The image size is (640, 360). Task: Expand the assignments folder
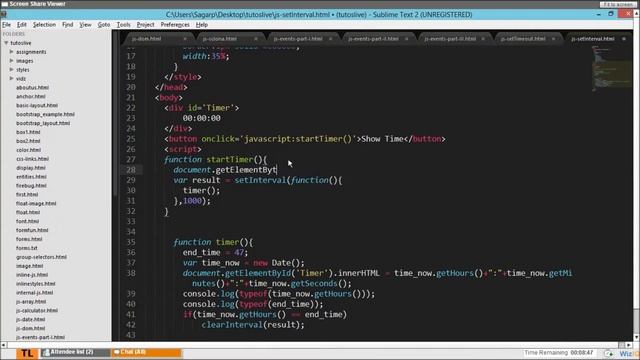pos(11,52)
